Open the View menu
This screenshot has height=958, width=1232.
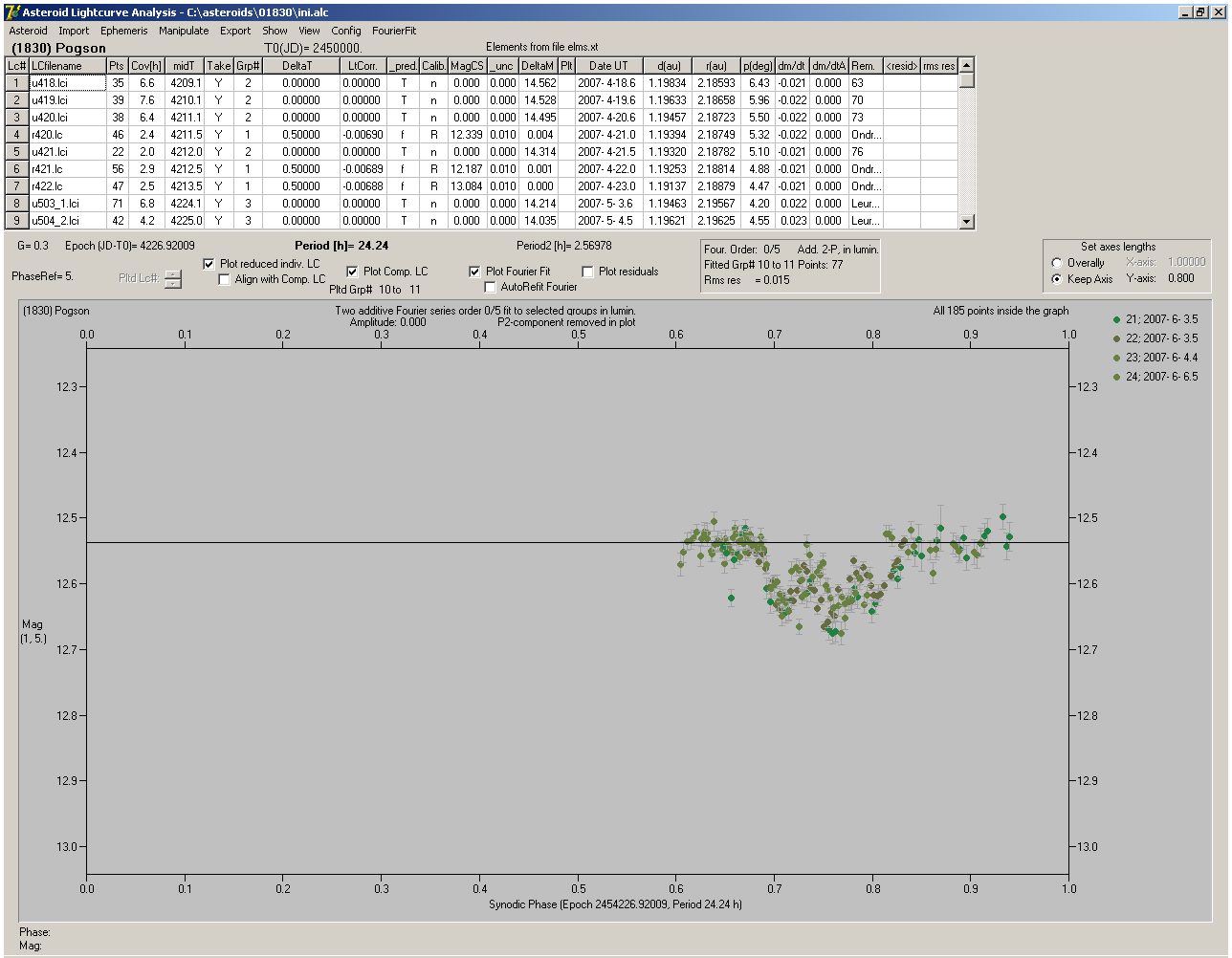point(309,31)
